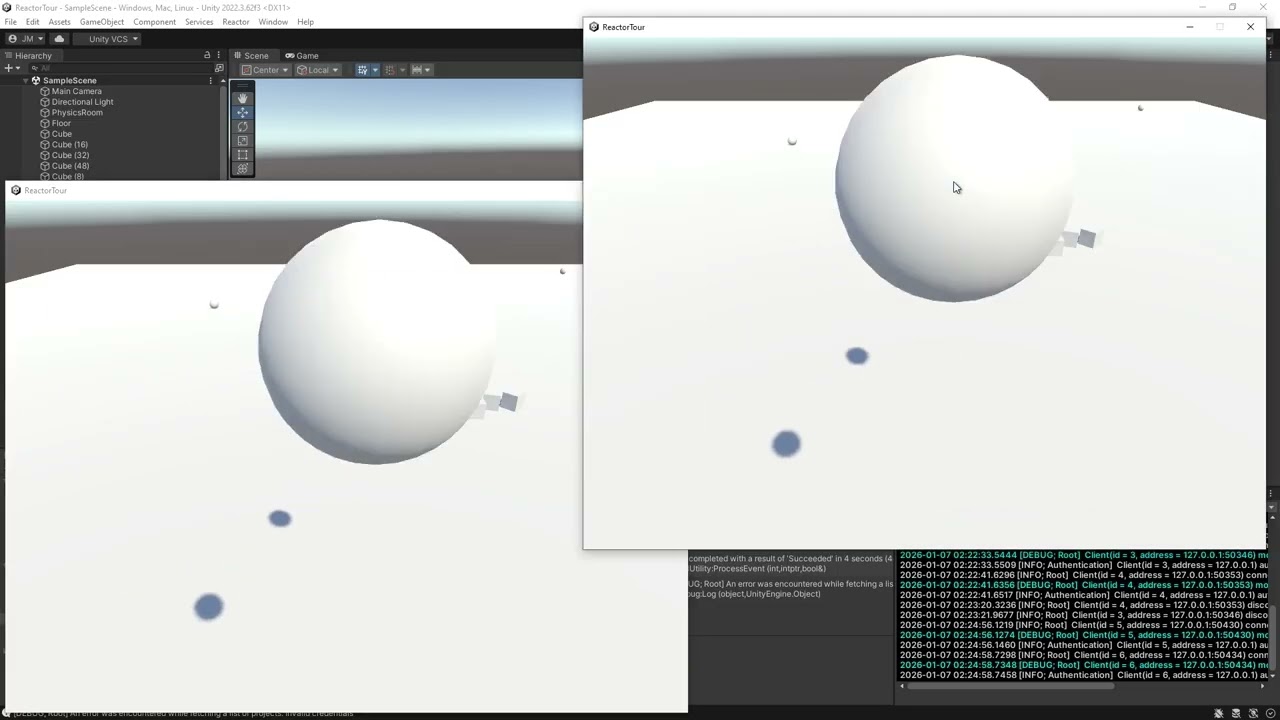This screenshot has width=1280, height=720.
Task: Select Cube (48) in the Hierarchy
Action: [70, 166]
